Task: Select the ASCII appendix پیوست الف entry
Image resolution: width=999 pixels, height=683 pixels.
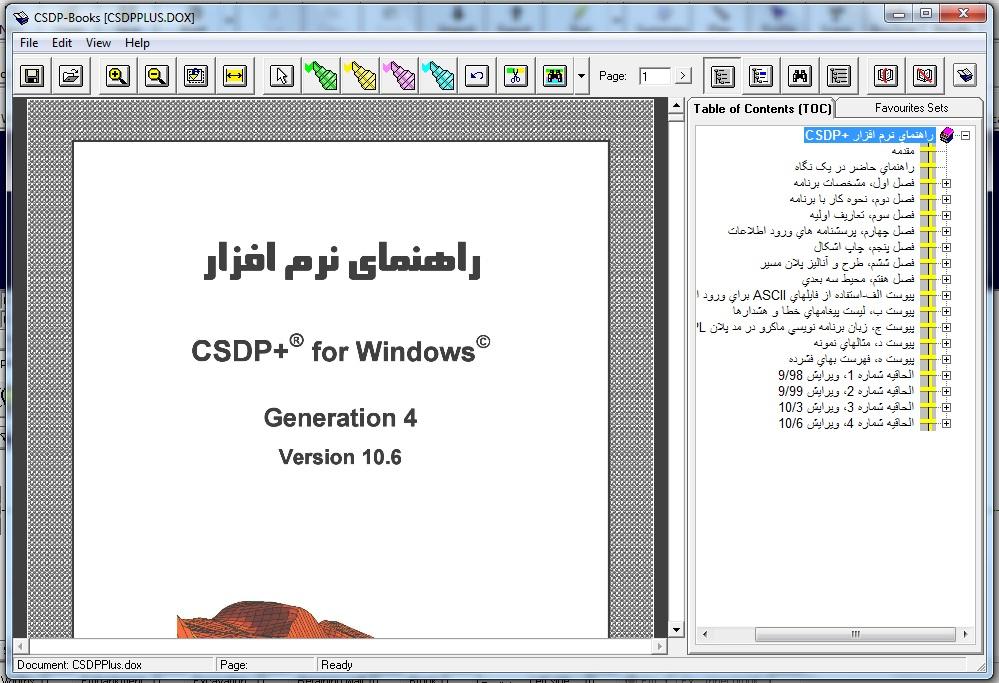Action: click(x=806, y=295)
